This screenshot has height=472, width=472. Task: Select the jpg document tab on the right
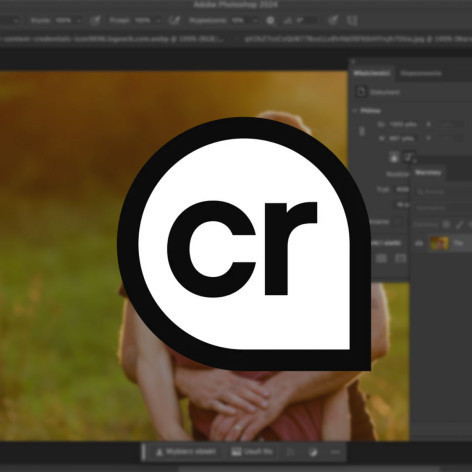[x=357, y=39]
